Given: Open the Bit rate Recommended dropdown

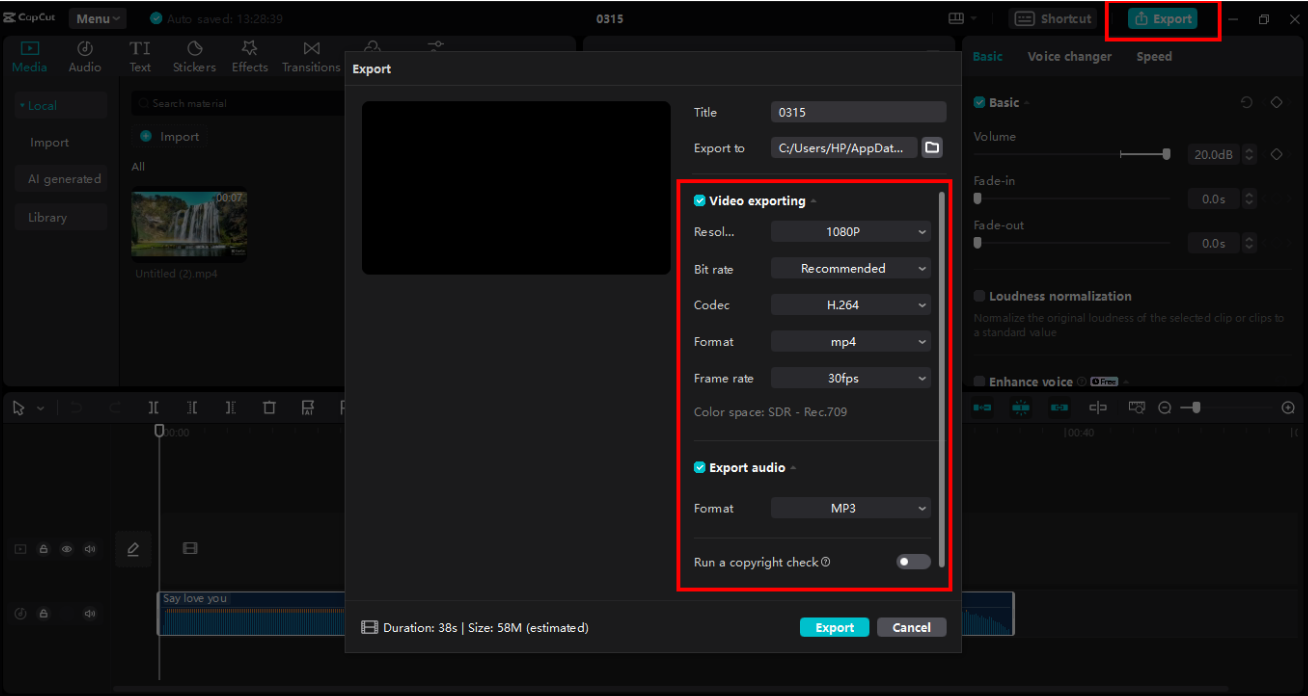Looking at the screenshot, I should click(851, 269).
